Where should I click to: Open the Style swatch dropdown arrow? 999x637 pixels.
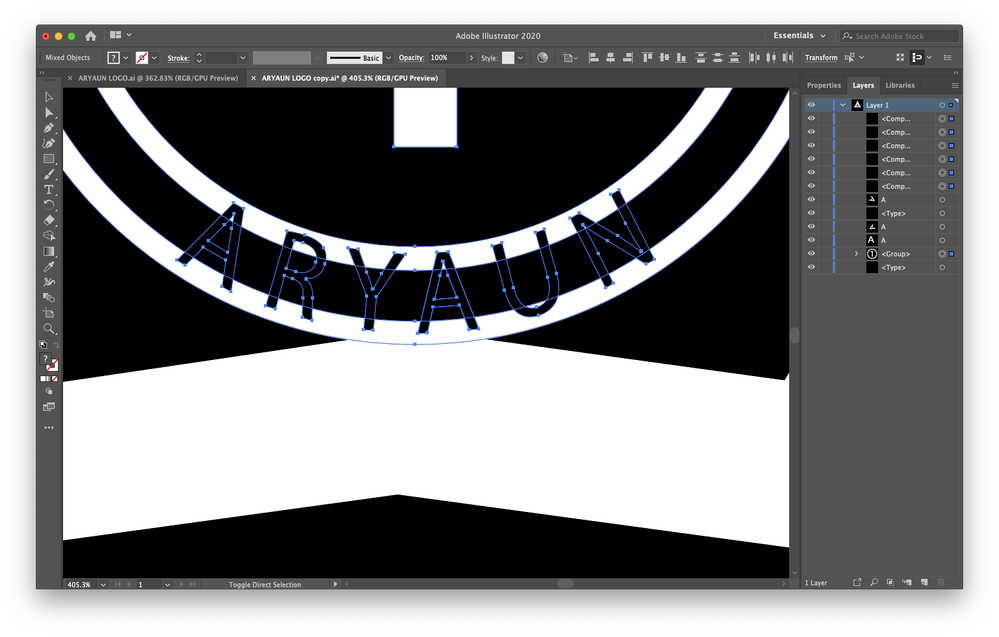[x=521, y=58]
